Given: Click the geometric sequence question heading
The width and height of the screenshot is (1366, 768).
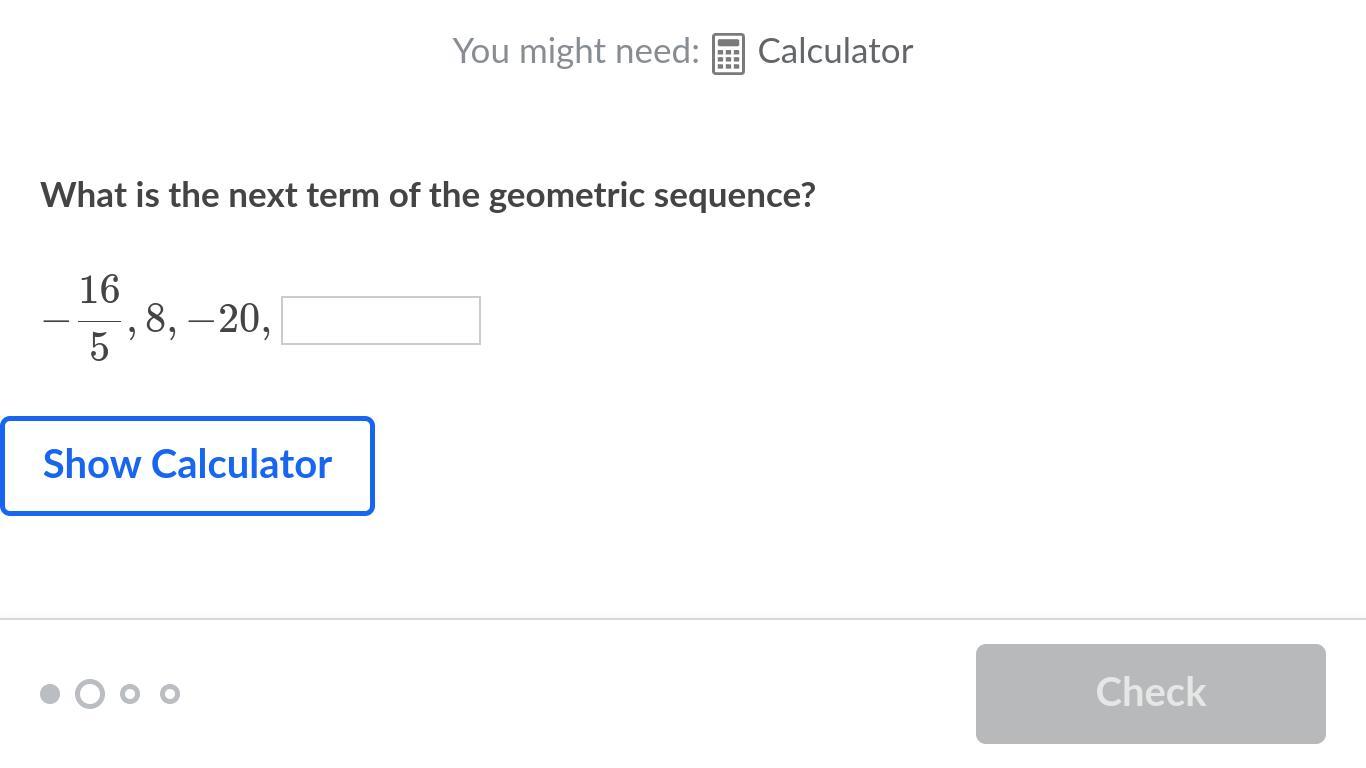Looking at the screenshot, I should (x=428, y=195).
